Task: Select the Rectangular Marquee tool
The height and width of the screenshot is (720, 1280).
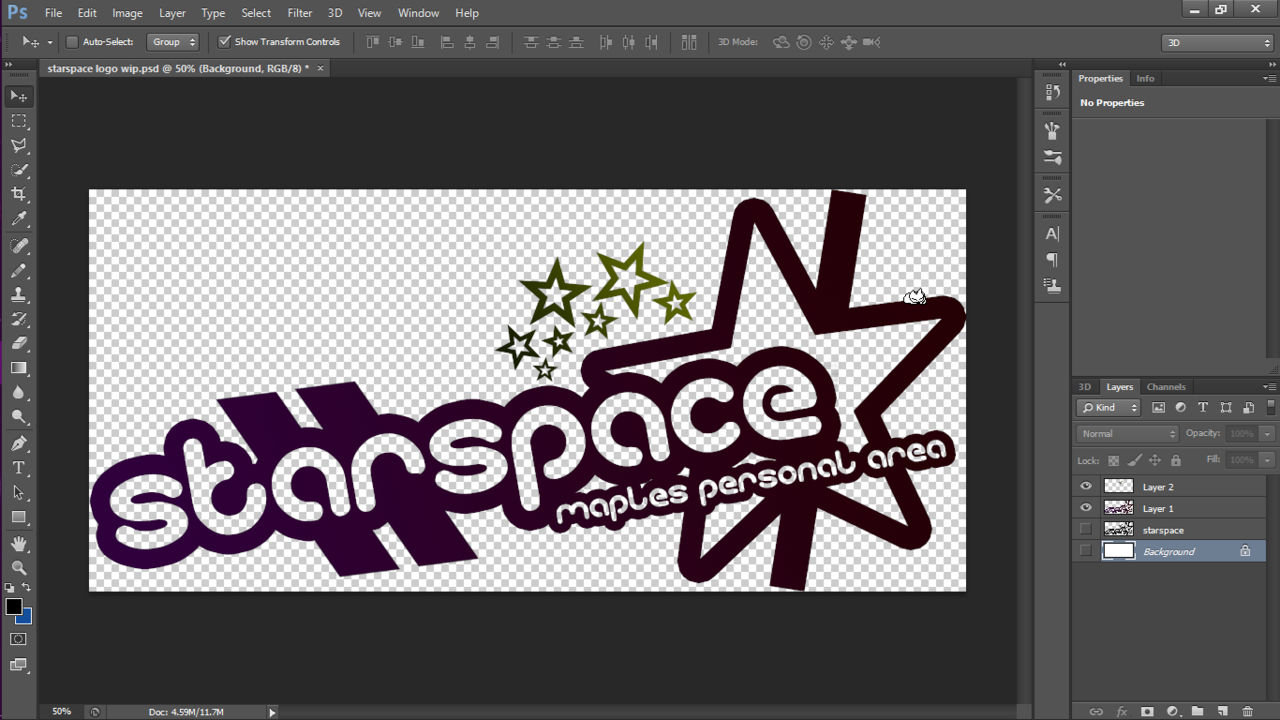Action: 19,121
